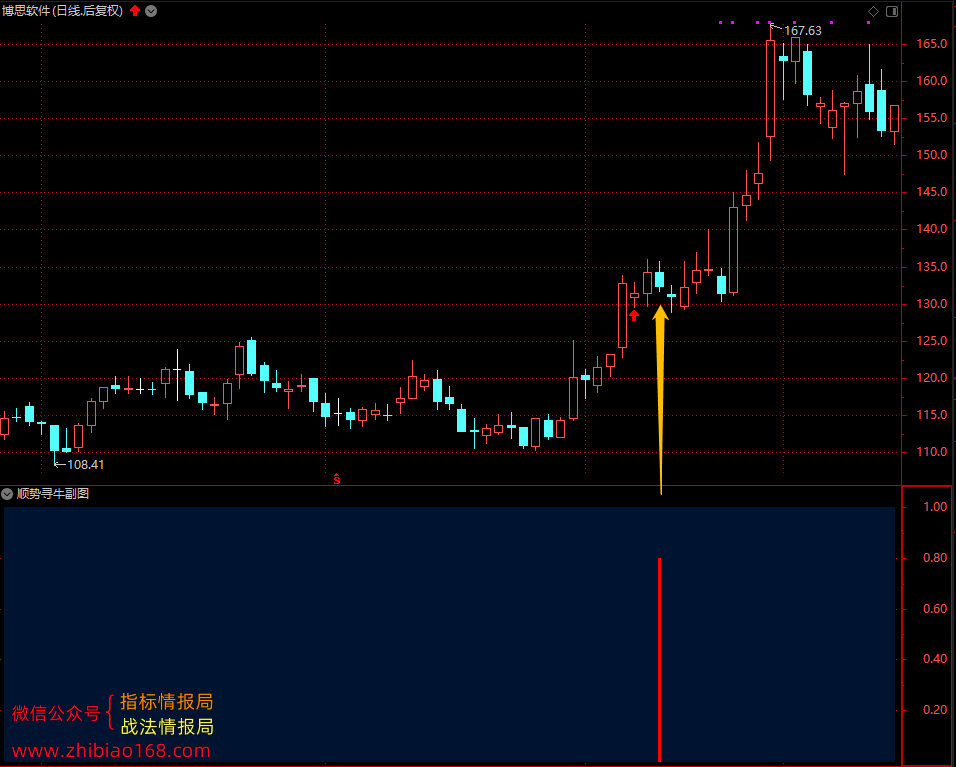
Task: Open the dropdown next to 博思软件 title
Action: [151, 11]
